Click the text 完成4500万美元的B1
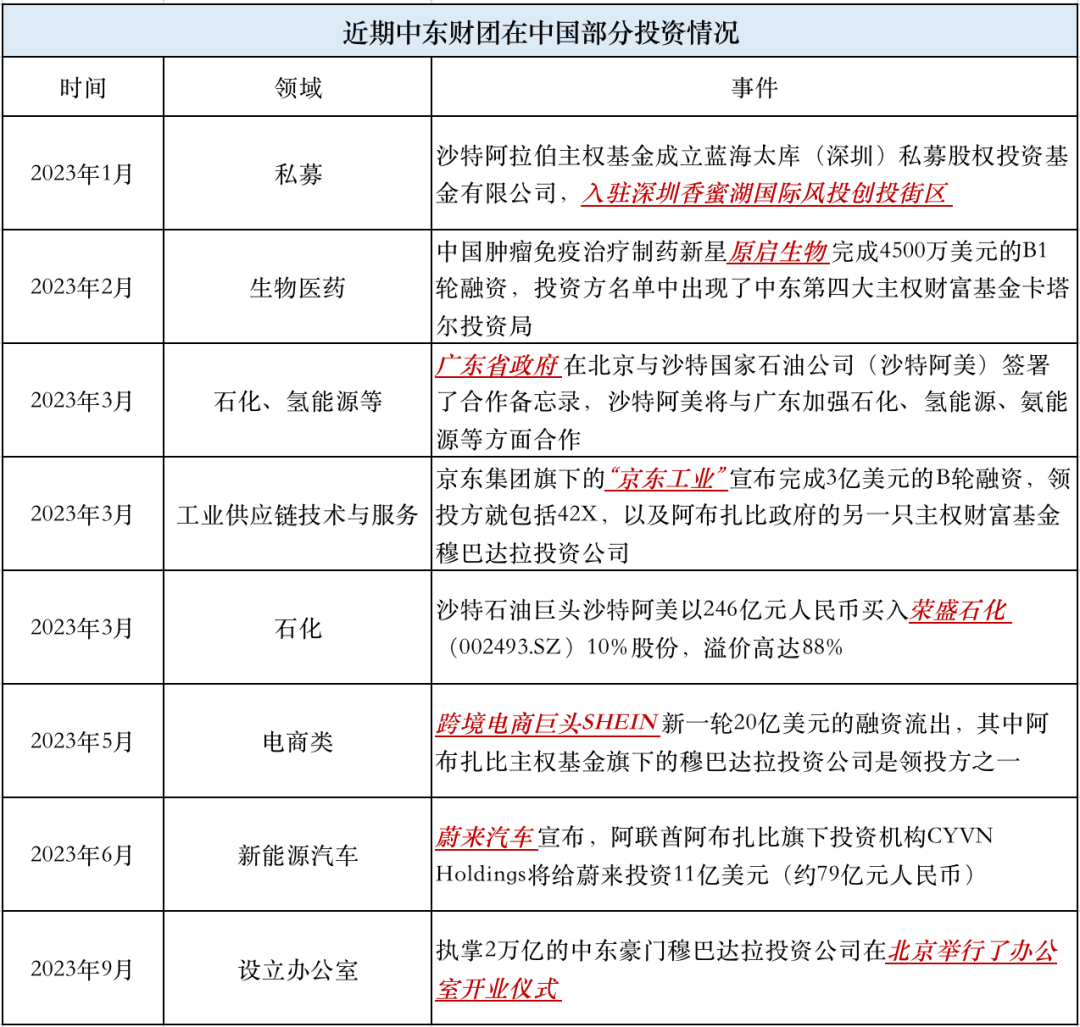This screenshot has height=1027, width=1080. pyautogui.click(x=939, y=251)
